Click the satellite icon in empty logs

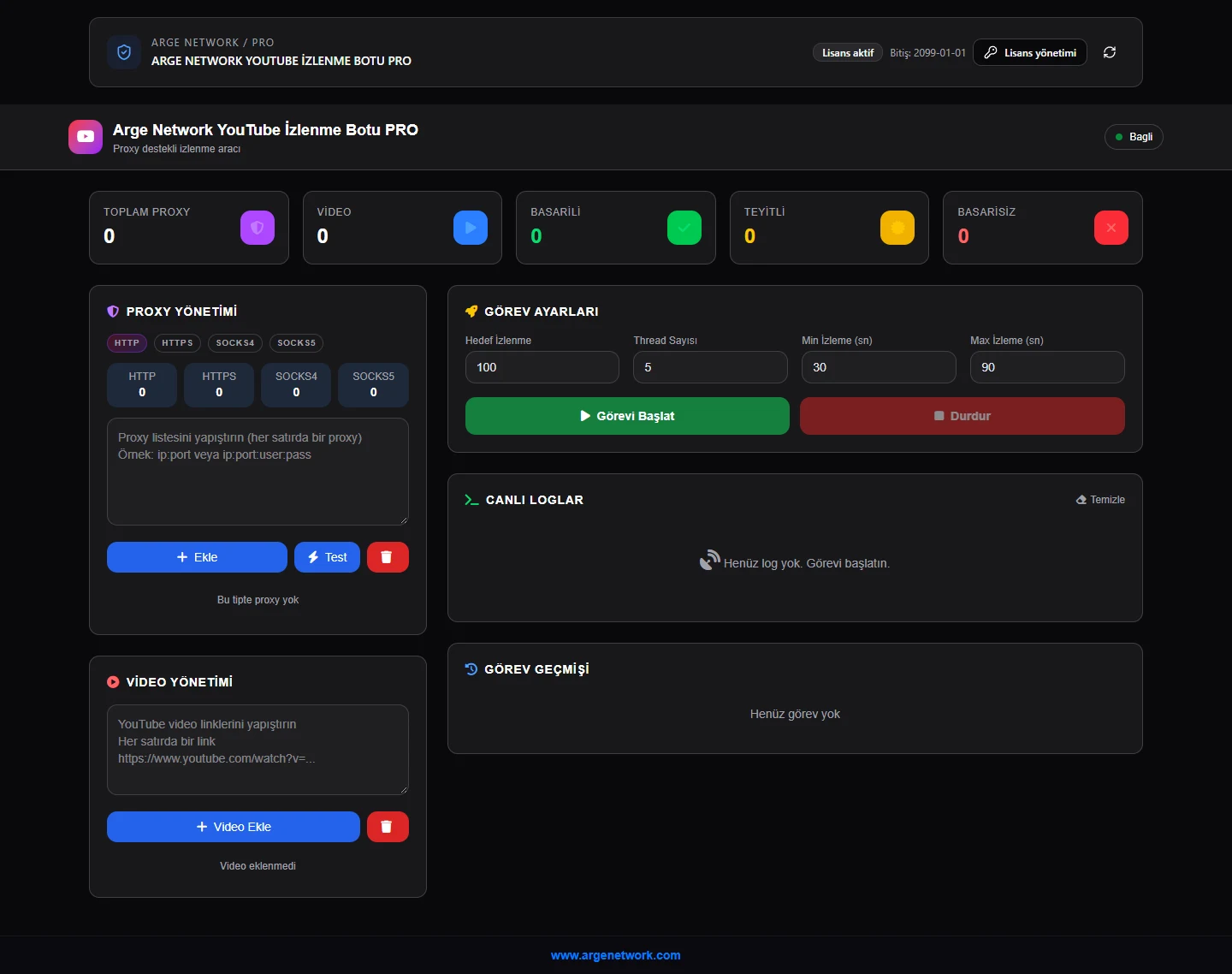(x=710, y=561)
